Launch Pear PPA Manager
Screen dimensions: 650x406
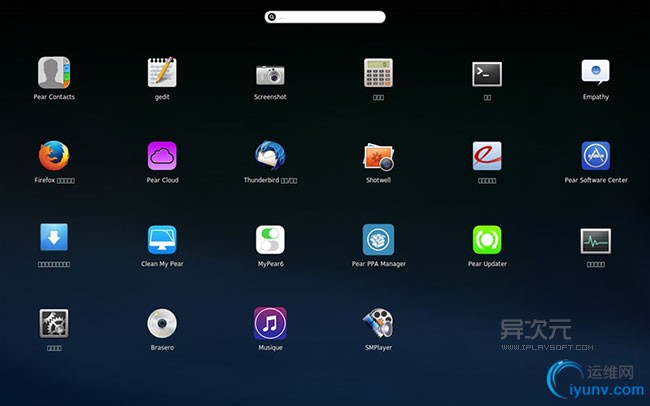click(378, 240)
